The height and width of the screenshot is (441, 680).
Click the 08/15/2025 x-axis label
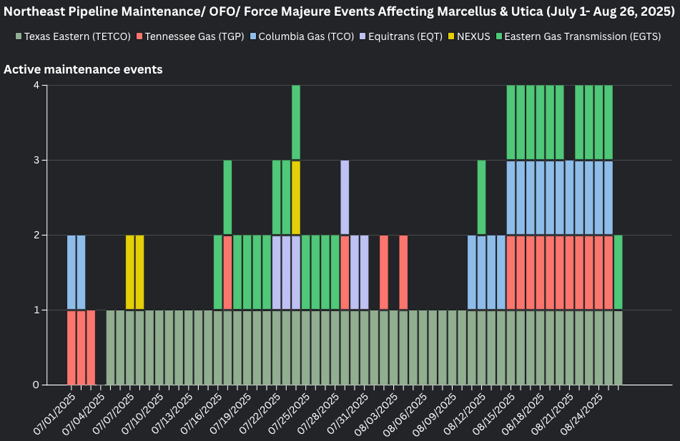coord(494,414)
